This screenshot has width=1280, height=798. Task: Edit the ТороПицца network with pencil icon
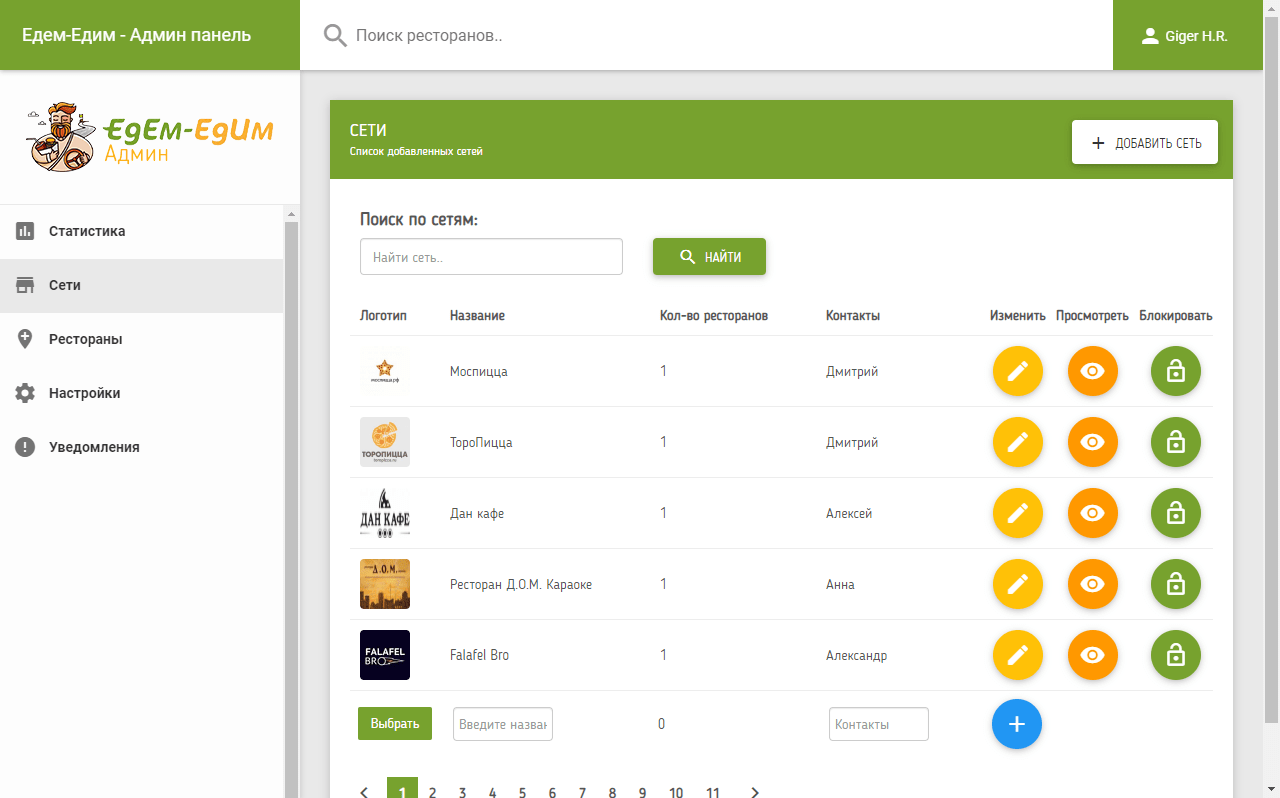1018,442
